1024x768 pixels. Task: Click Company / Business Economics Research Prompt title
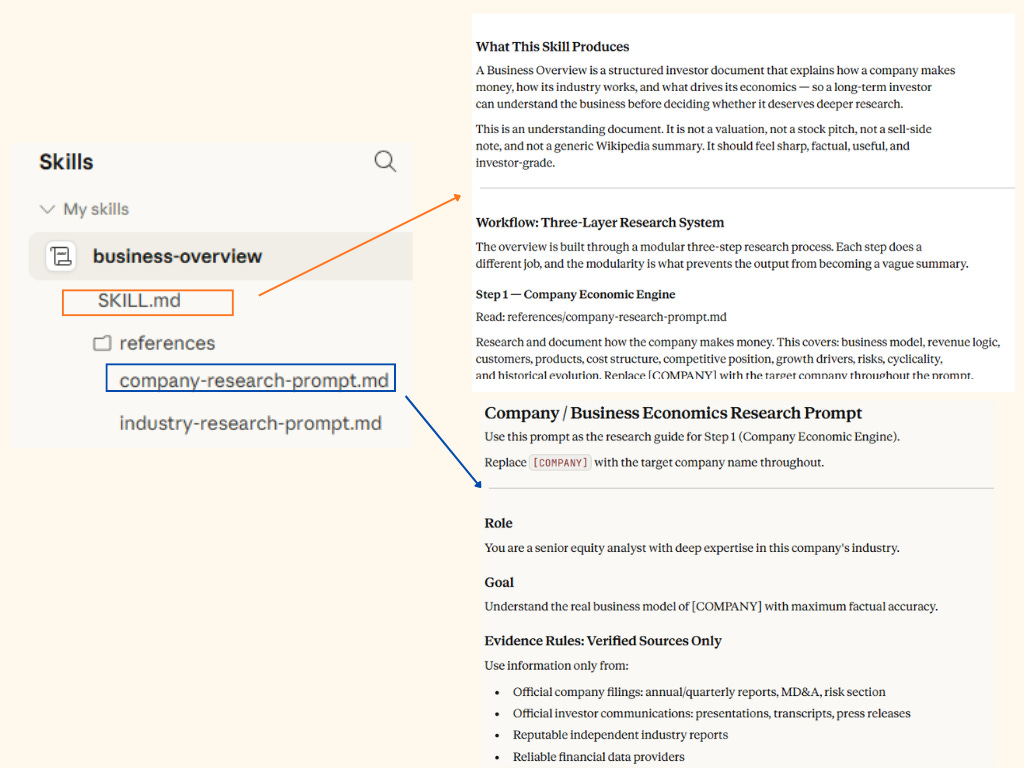click(x=673, y=413)
